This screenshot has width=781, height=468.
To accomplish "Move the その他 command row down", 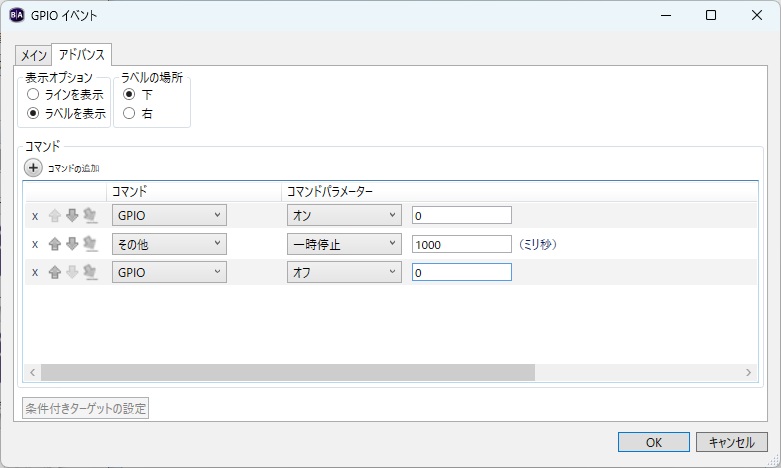I will click(72, 244).
